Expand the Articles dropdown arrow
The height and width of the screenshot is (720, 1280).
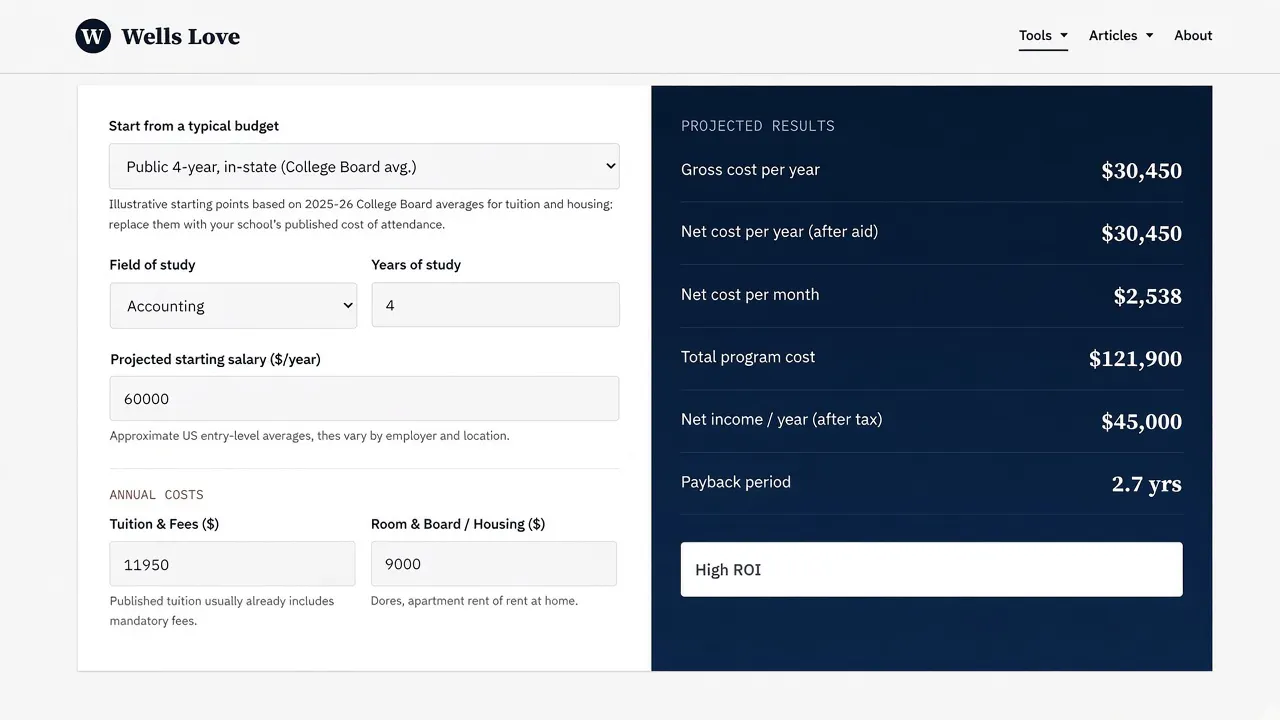click(x=1149, y=35)
